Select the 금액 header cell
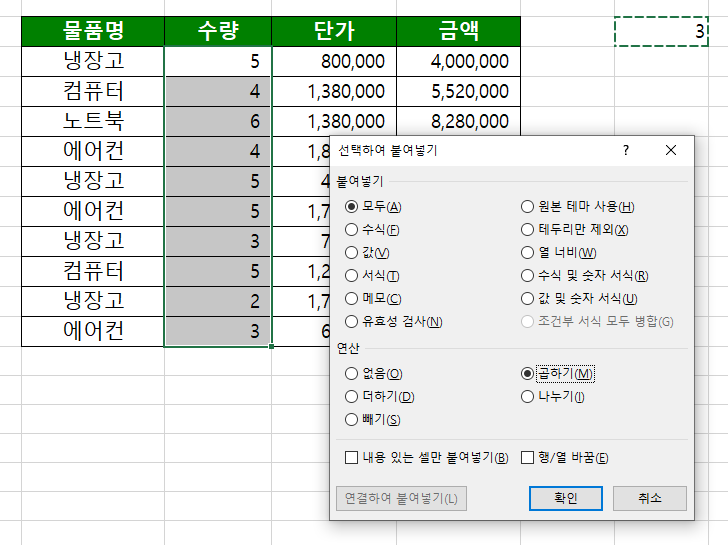This screenshot has width=728, height=545. tap(458, 31)
